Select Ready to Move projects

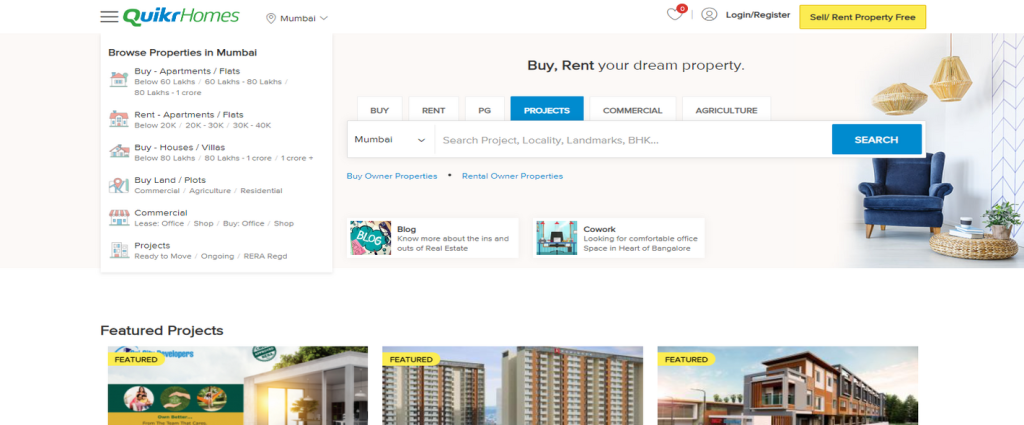(163, 256)
